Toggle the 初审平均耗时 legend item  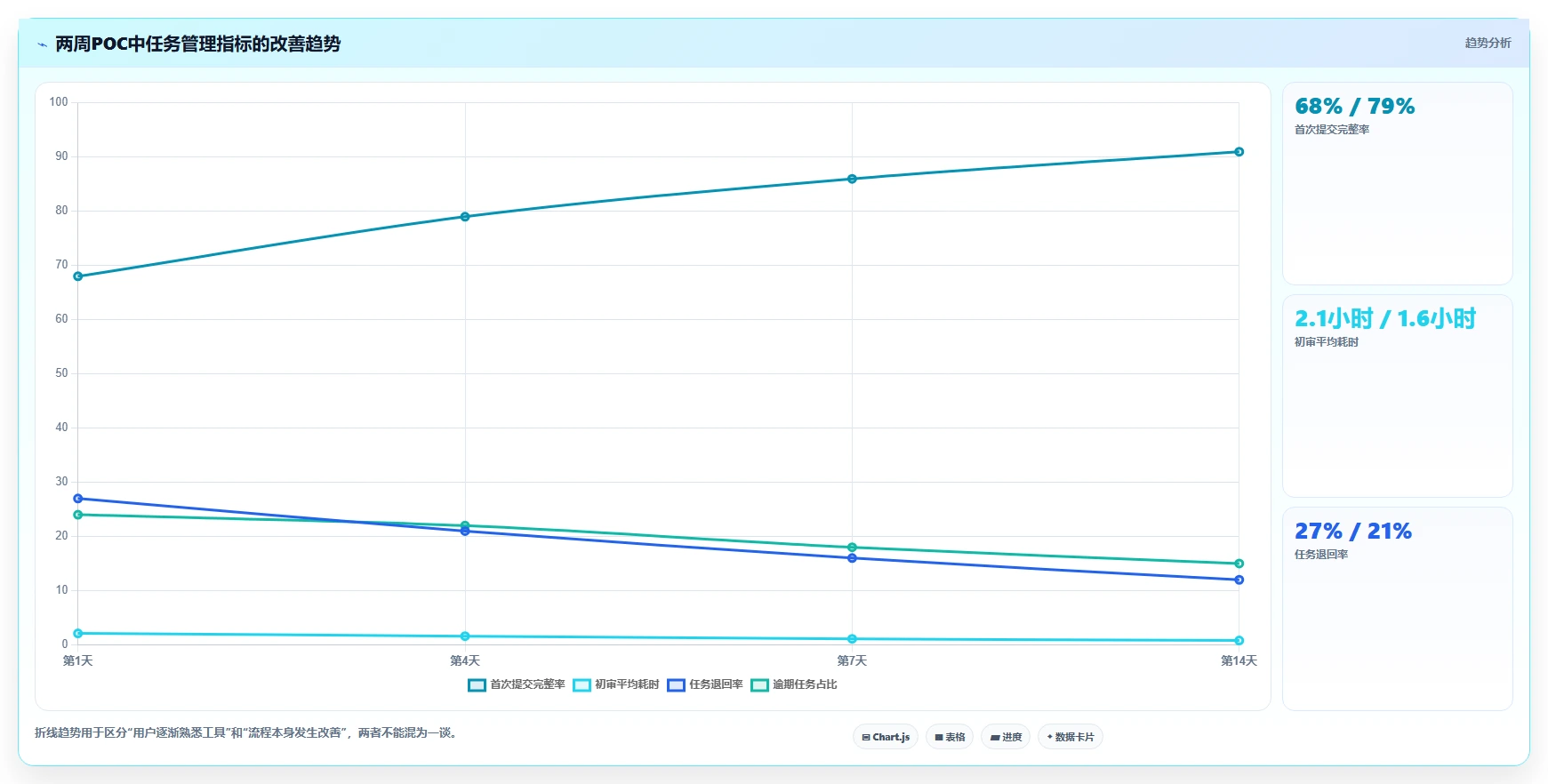[616, 684]
